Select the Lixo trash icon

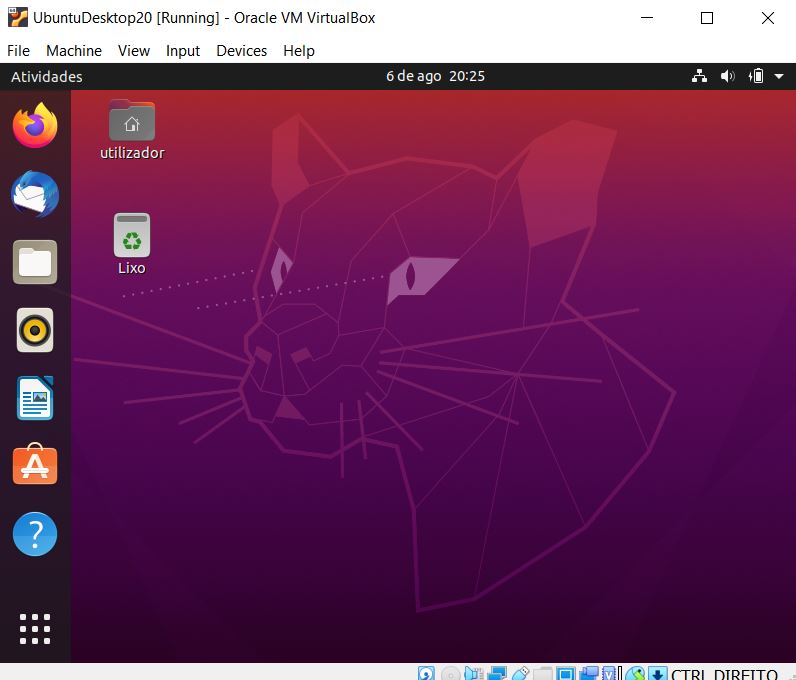(132, 244)
